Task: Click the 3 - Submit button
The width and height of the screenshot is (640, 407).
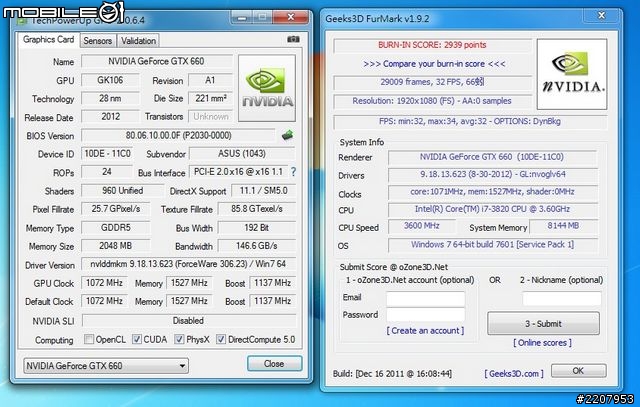Action: 543,323
